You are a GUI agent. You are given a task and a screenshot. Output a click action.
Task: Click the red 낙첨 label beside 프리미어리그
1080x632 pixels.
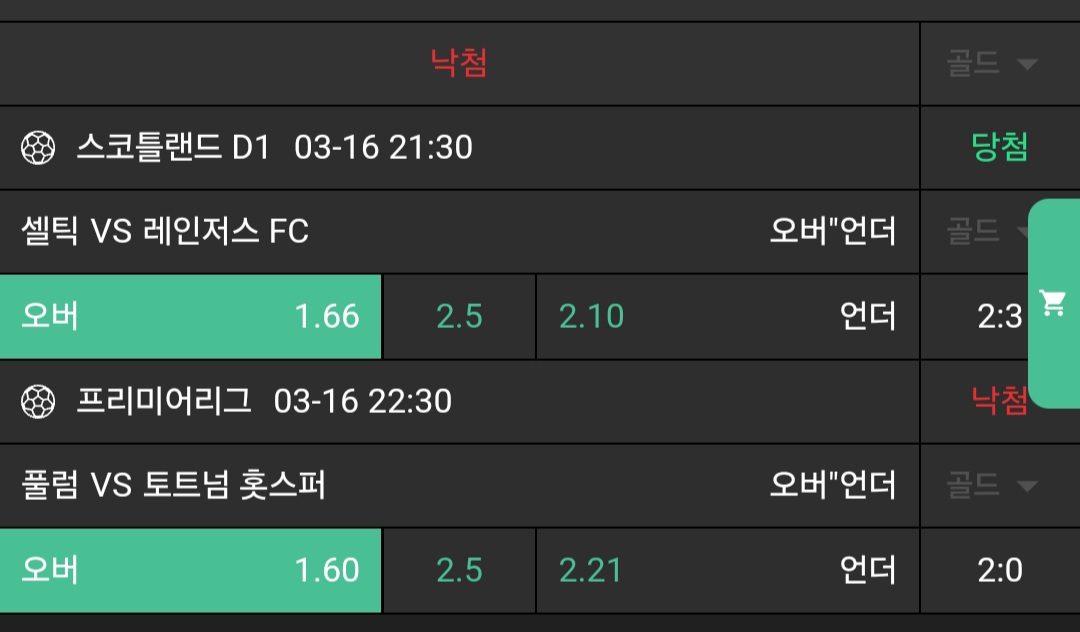coord(1000,401)
